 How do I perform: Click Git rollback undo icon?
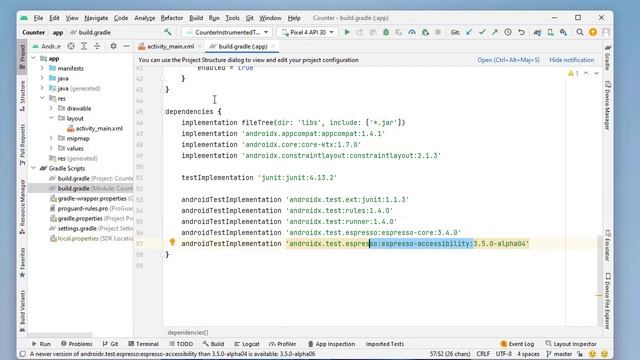point(521,32)
